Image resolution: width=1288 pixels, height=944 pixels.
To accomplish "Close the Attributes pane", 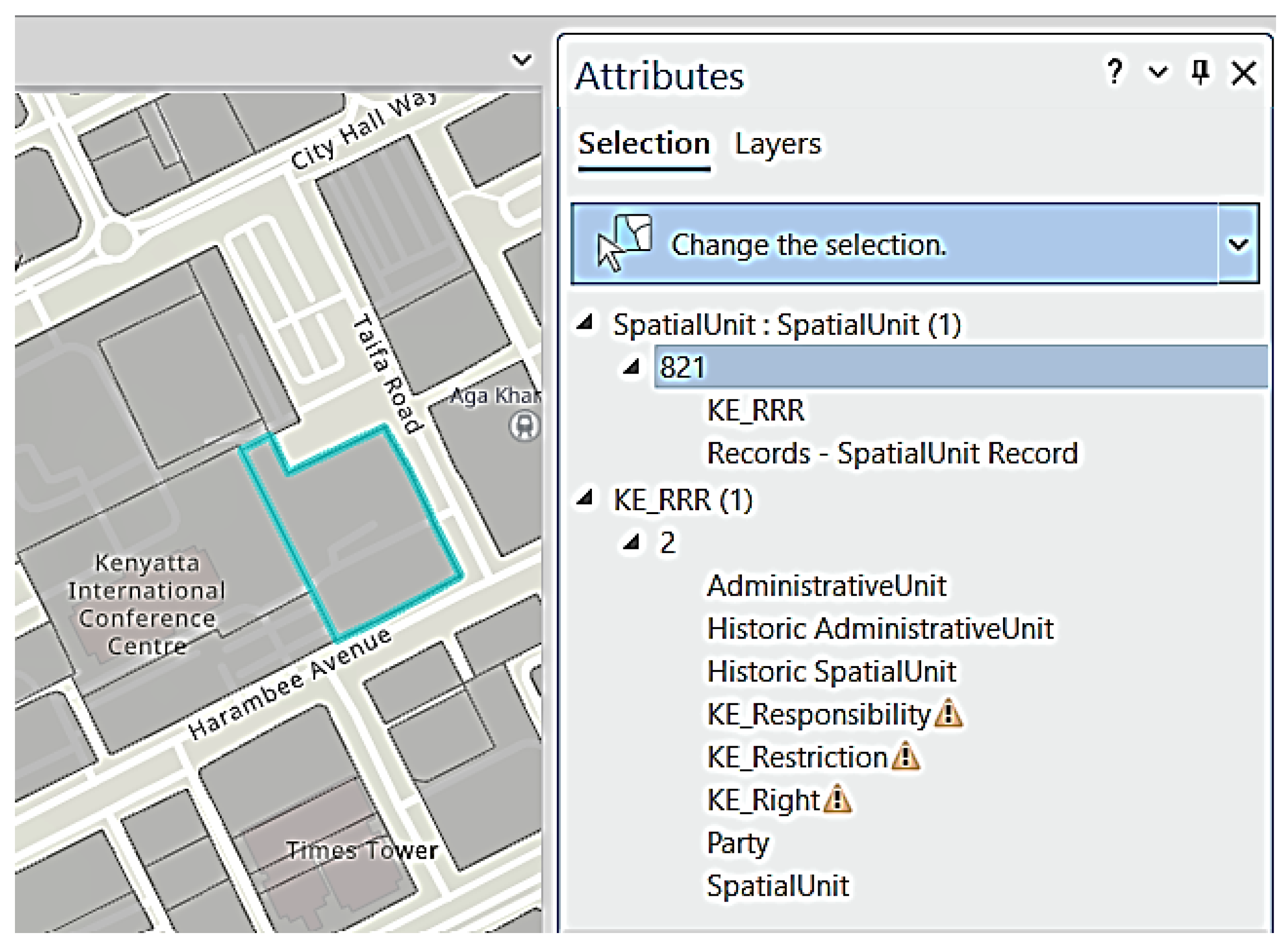I will (1244, 74).
